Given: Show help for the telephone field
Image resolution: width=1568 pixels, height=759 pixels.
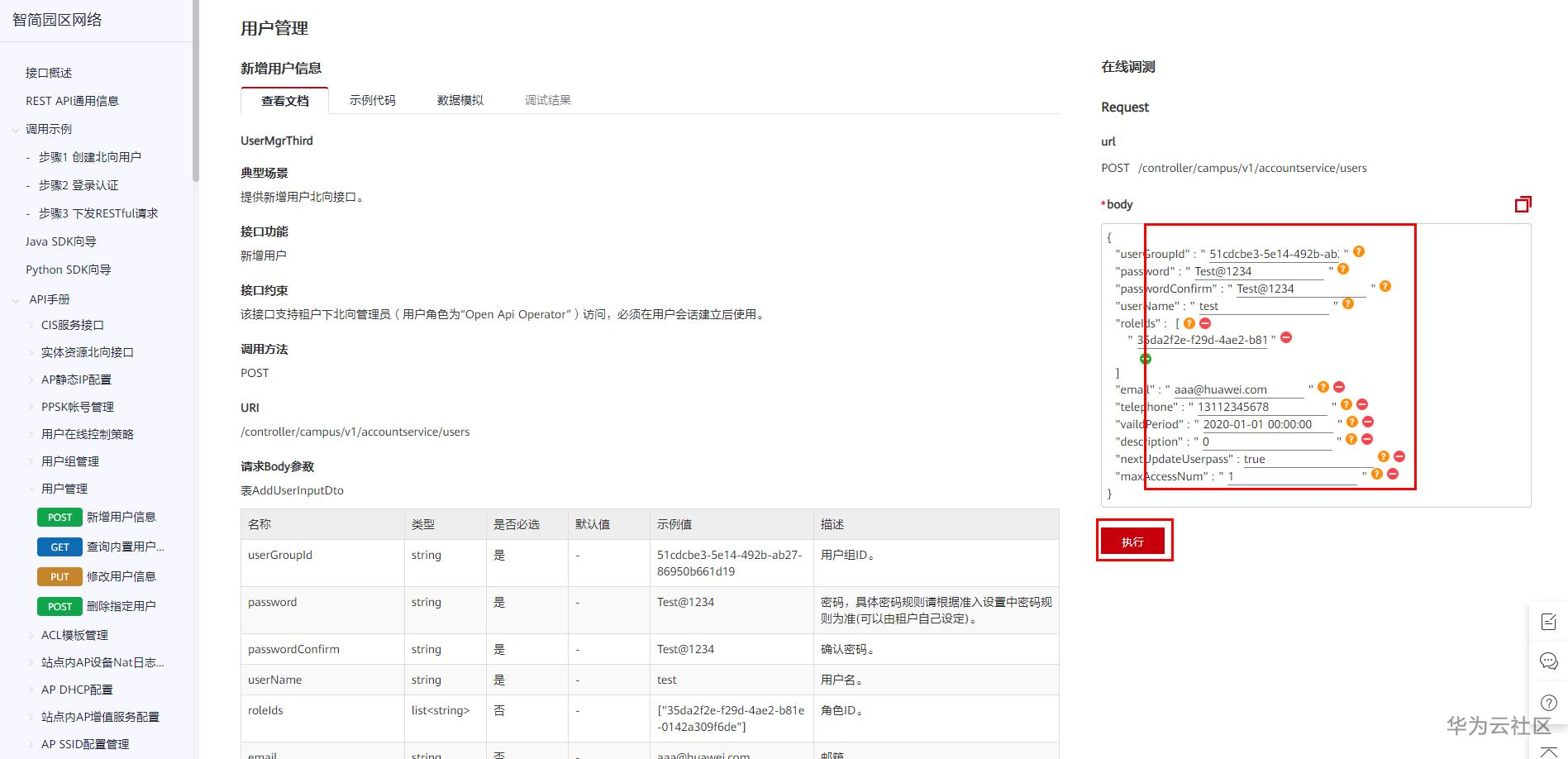Looking at the screenshot, I should pyautogui.click(x=1346, y=404).
